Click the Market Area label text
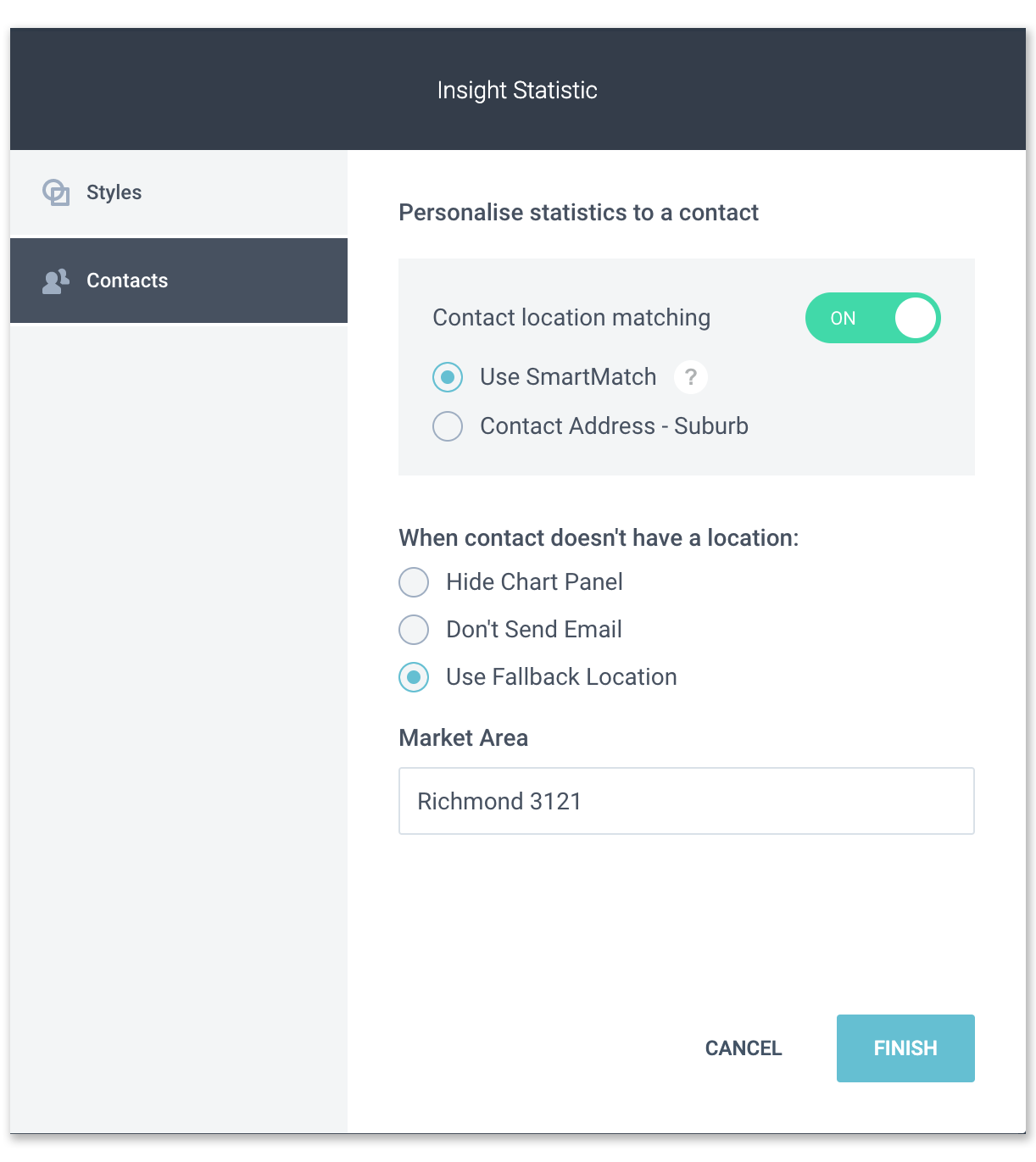The image size is (1036, 1162). click(x=463, y=738)
